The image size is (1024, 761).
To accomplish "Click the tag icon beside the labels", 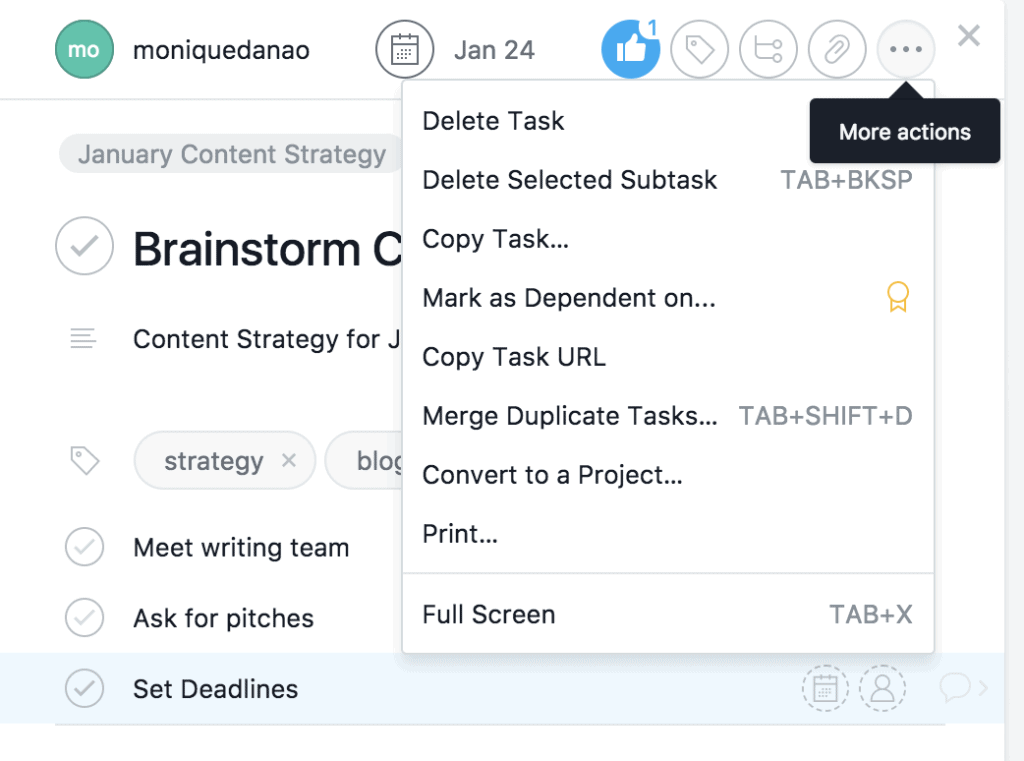I will [84, 460].
